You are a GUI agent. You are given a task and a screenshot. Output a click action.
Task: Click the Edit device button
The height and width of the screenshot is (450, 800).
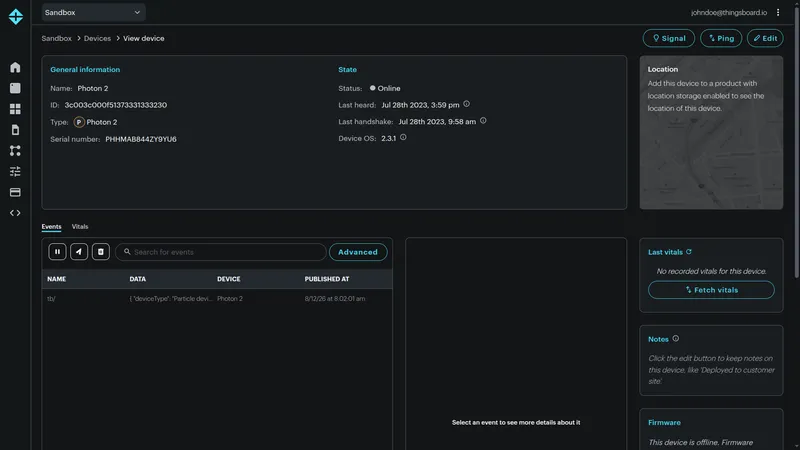coord(765,38)
